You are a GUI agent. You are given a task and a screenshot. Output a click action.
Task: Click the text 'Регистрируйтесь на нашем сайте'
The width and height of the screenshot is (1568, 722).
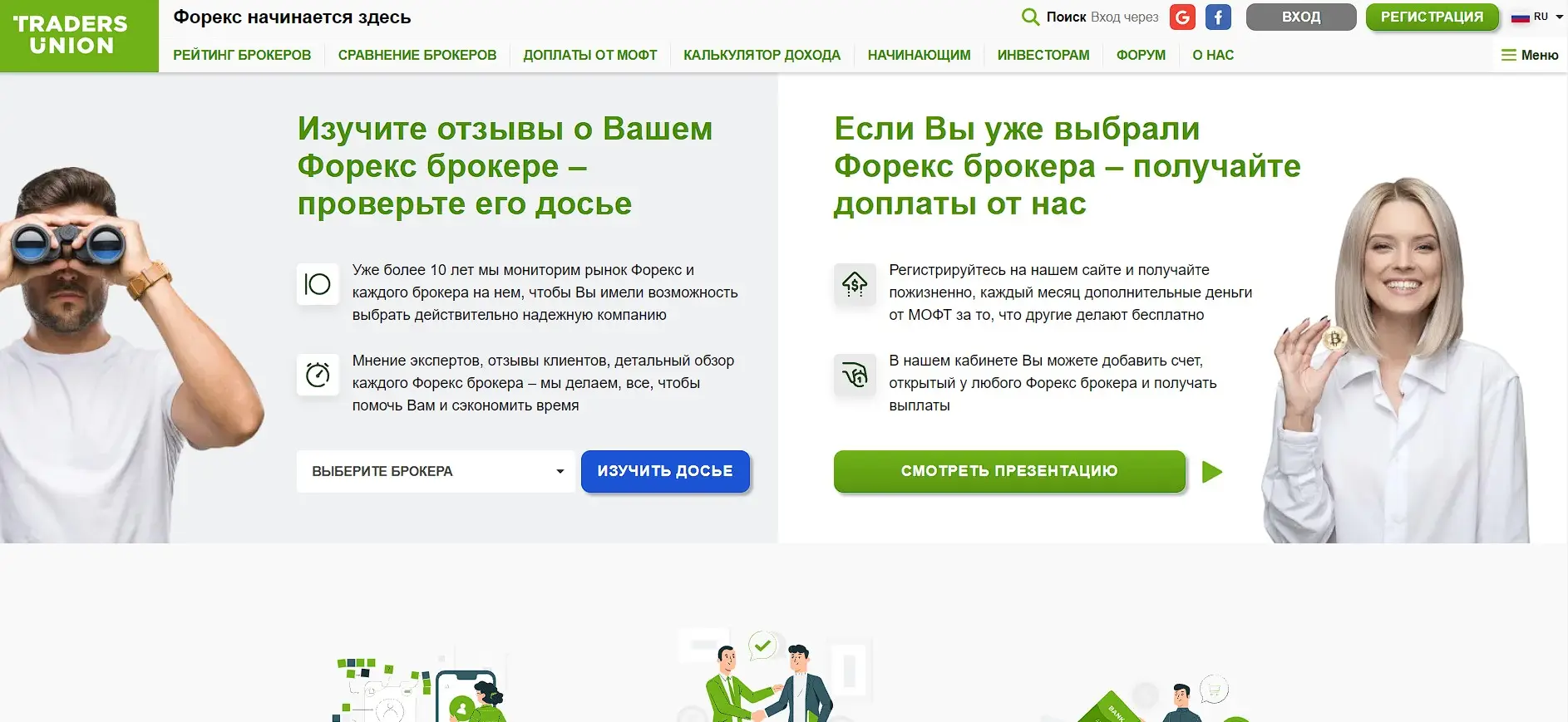(1070, 292)
